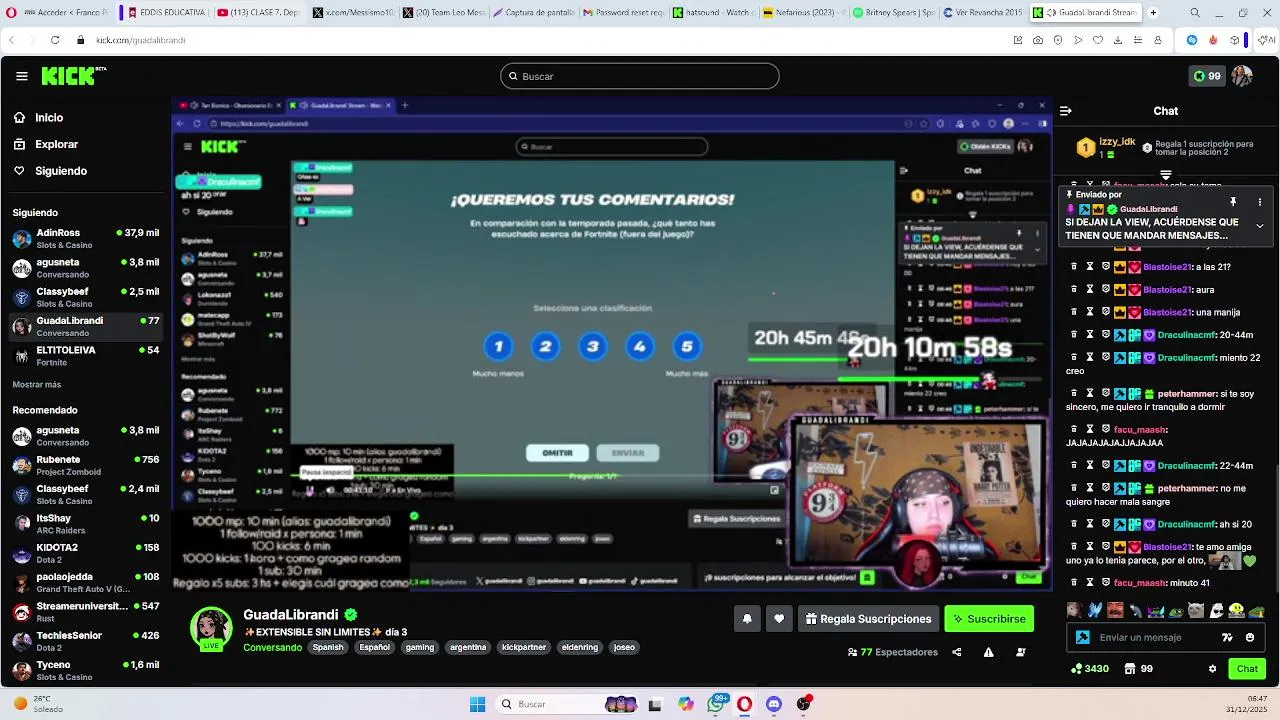Click the Buscar search field on Kick
The image size is (1280, 720).
point(640,76)
